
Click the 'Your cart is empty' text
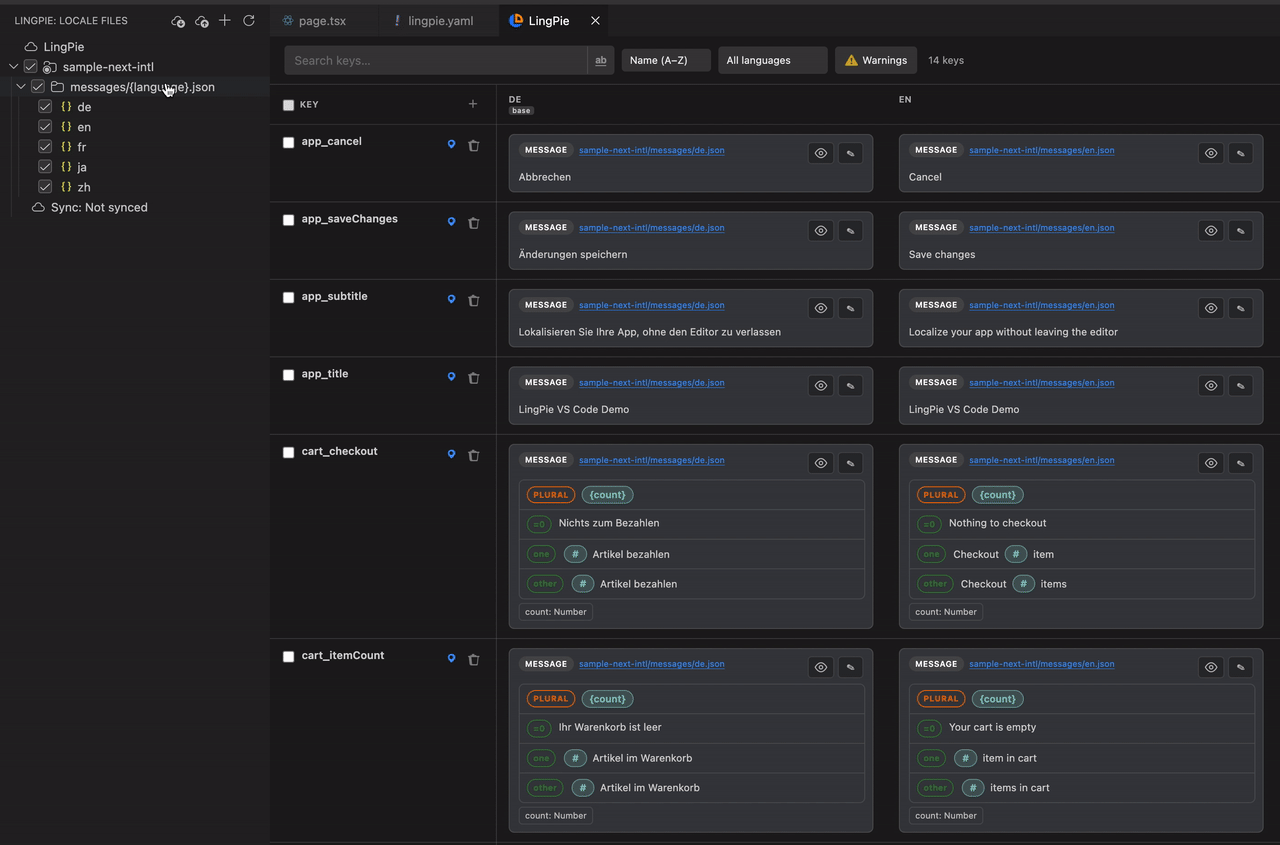click(992, 727)
